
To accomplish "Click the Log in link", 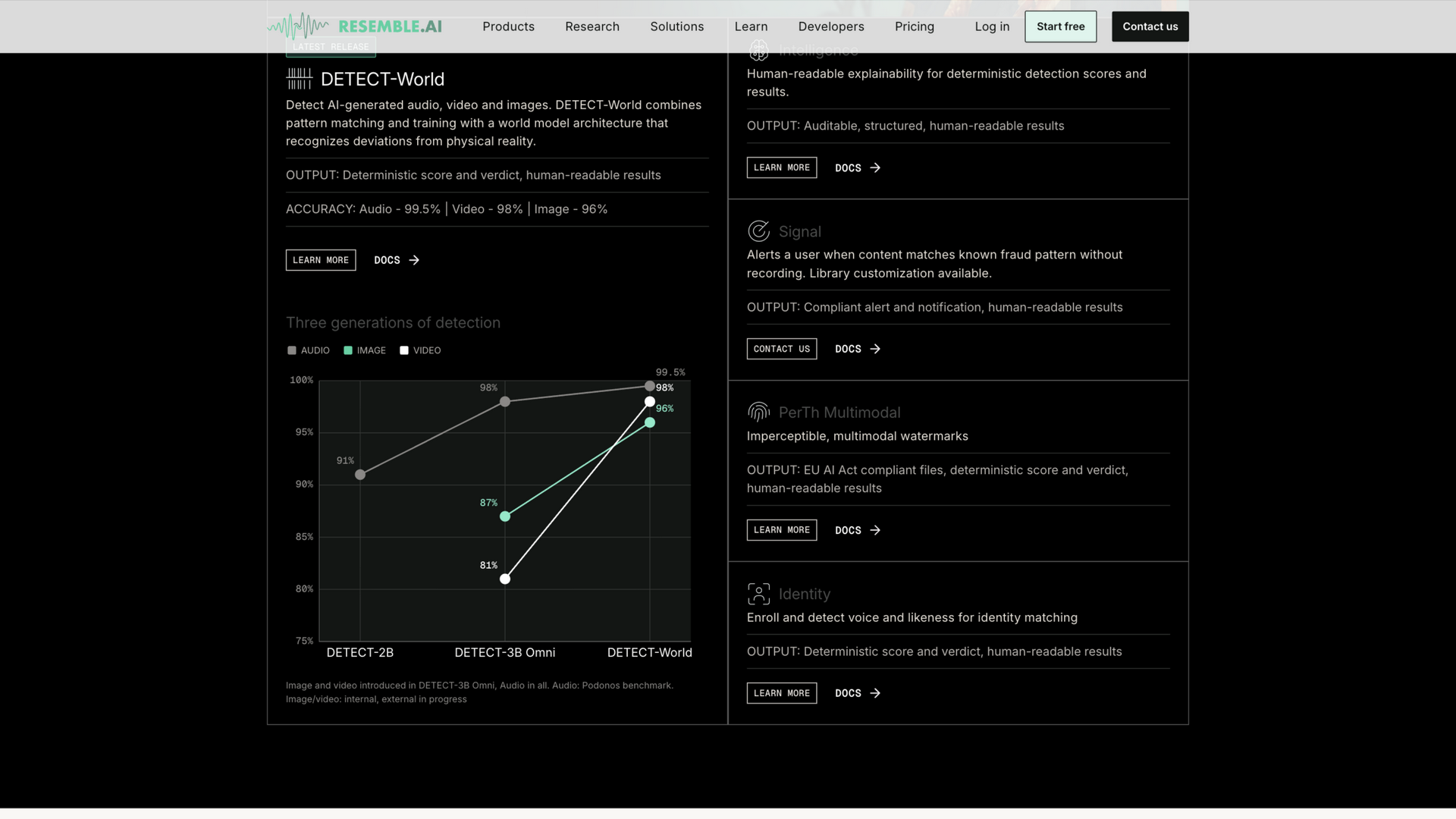I will click(992, 27).
